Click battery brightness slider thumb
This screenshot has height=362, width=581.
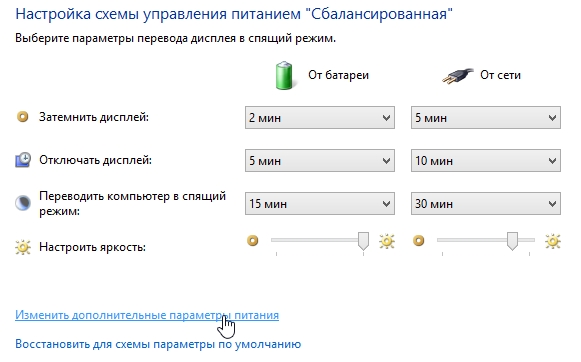click(x=363, y=241)
